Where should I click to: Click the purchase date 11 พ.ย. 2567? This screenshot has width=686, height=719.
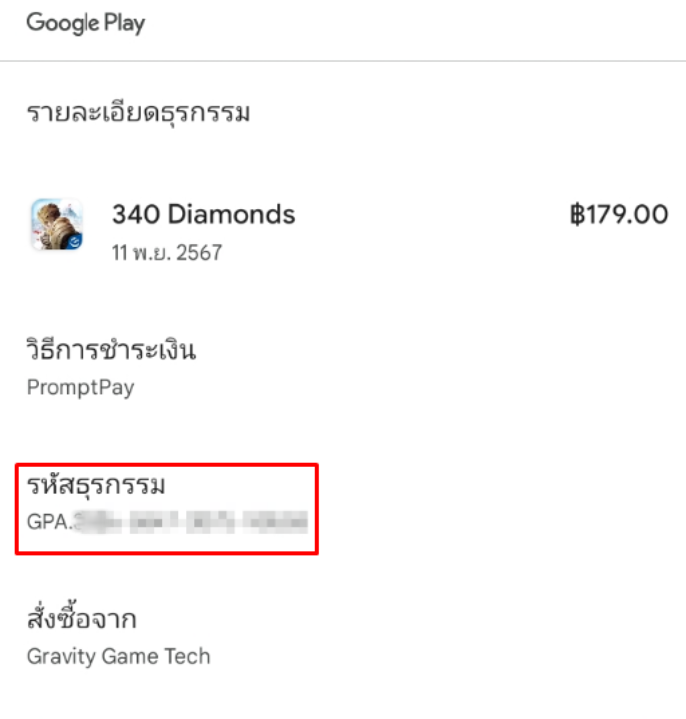[x=167, y=253]
